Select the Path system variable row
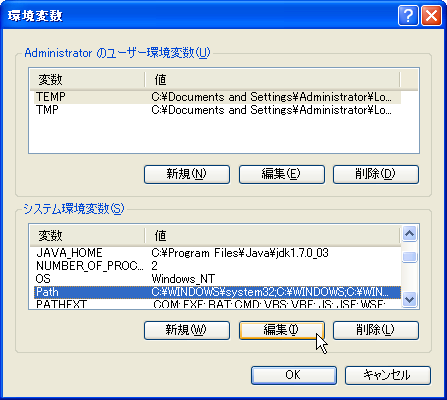This screenshot has height=400, width=447. click(218, 292)
